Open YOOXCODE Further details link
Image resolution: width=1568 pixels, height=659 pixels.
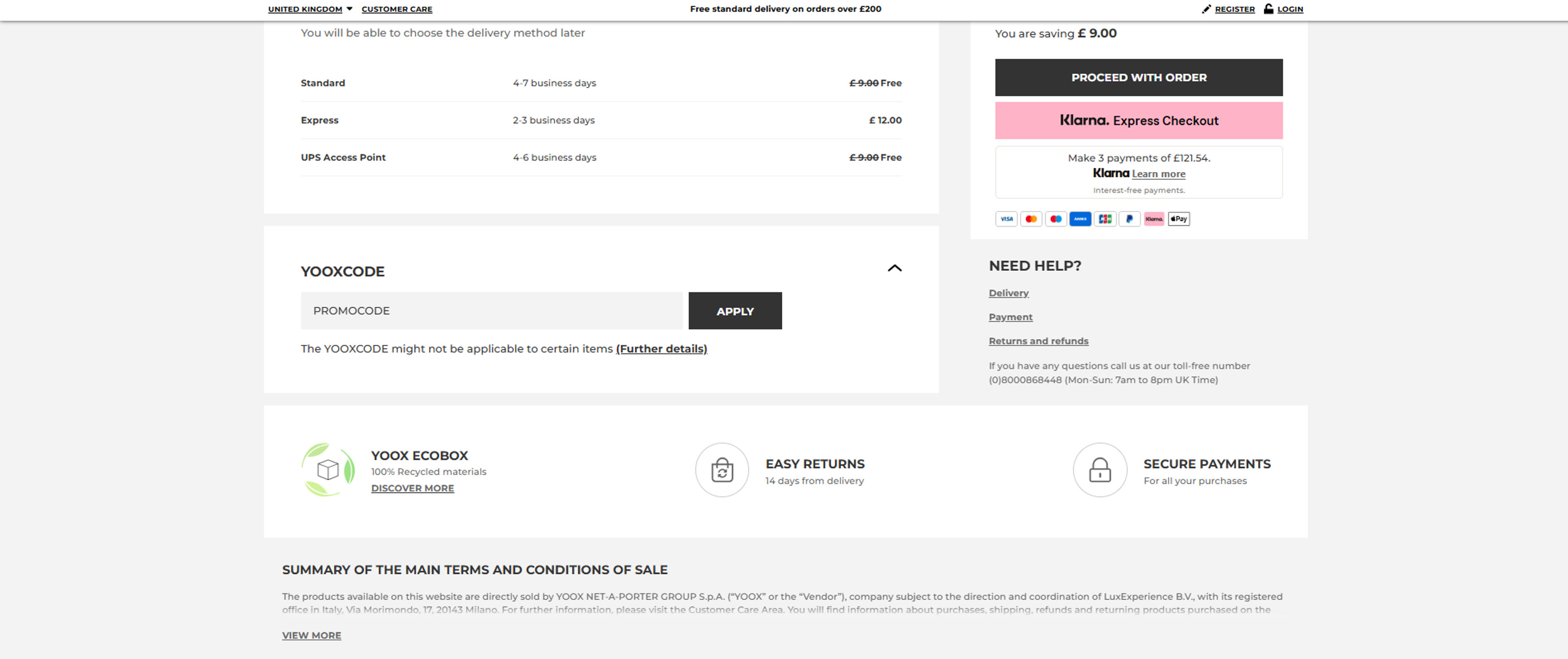coord(661,349)
